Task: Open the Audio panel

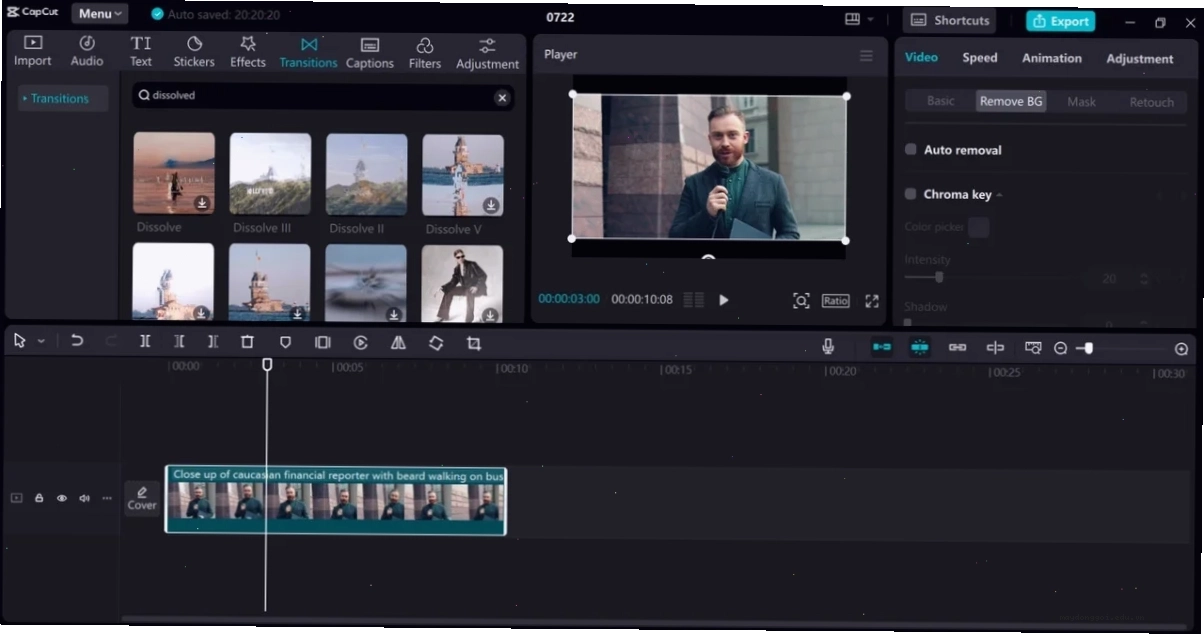Action: [x=87, y=51]
